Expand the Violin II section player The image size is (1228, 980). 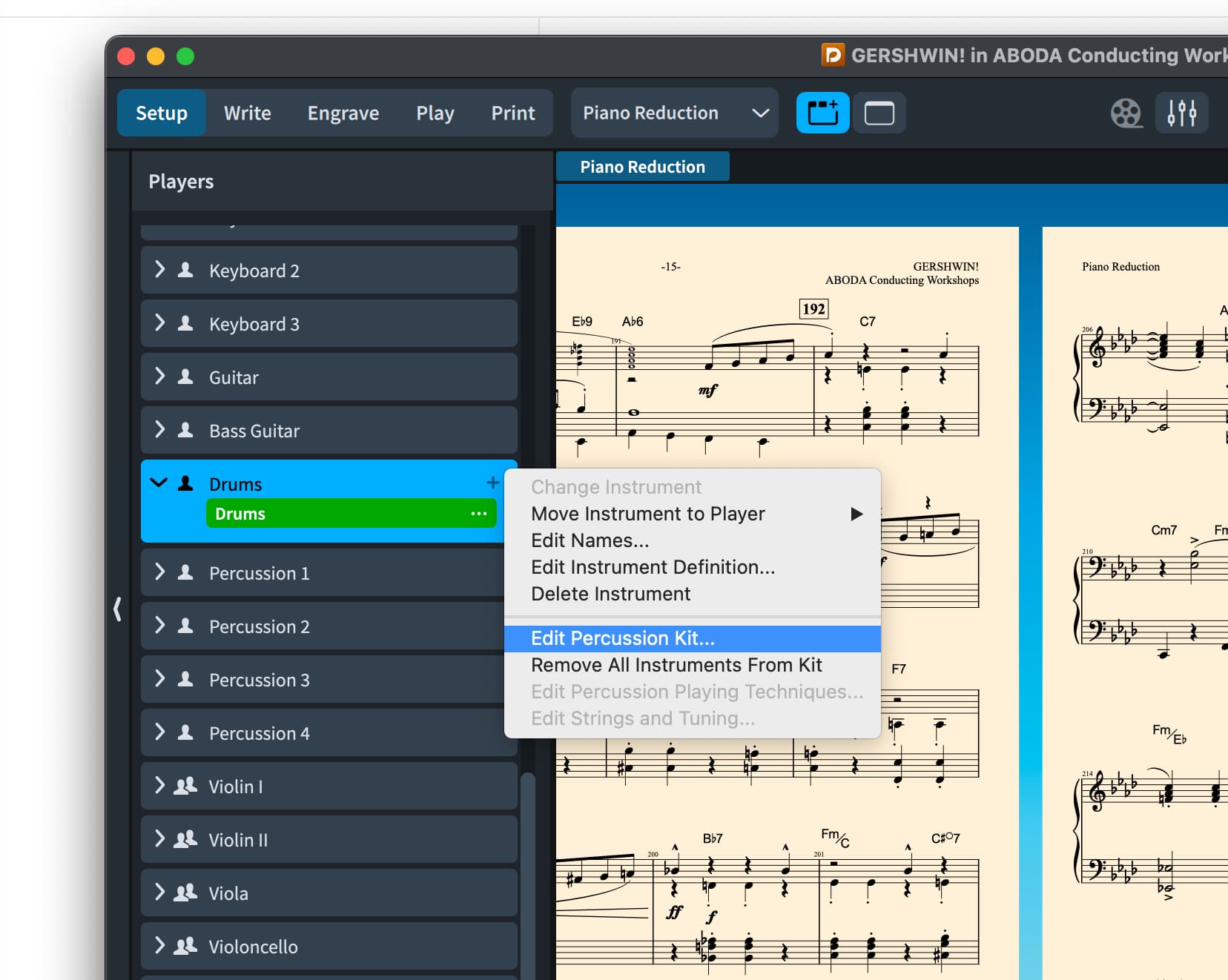[x=159, y=839]
